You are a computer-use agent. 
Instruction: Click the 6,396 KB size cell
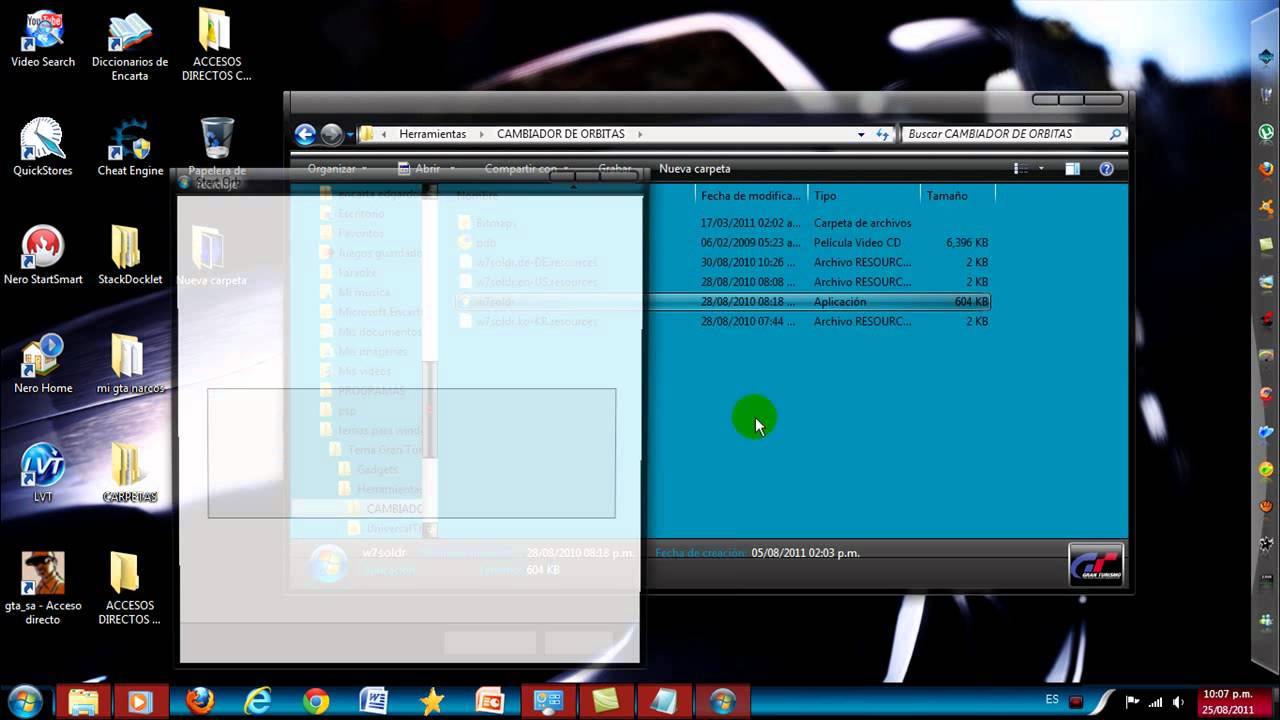(x=967, y=243)
